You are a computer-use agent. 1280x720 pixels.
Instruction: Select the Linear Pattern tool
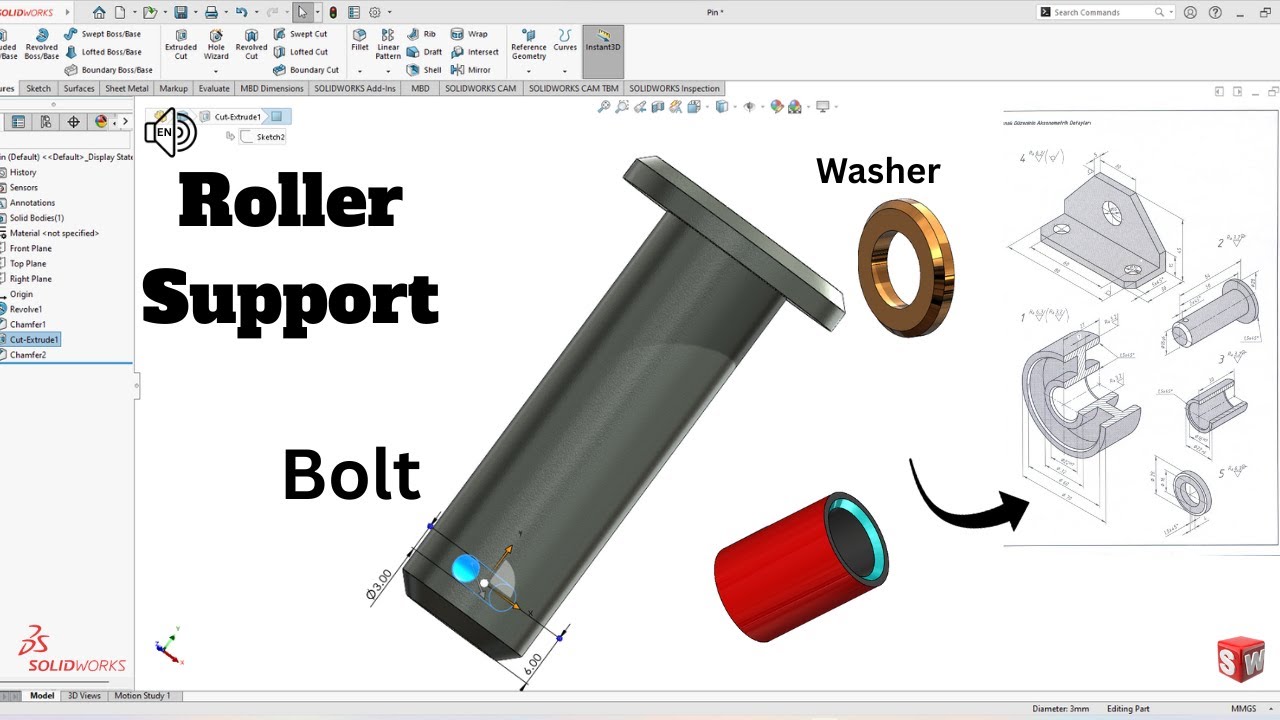pos(388,42)
